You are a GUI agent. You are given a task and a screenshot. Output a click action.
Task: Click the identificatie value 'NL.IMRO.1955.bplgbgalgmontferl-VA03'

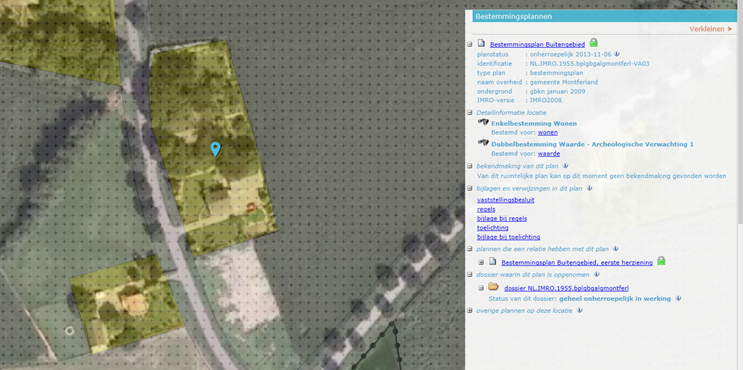[x=589, y=63]
